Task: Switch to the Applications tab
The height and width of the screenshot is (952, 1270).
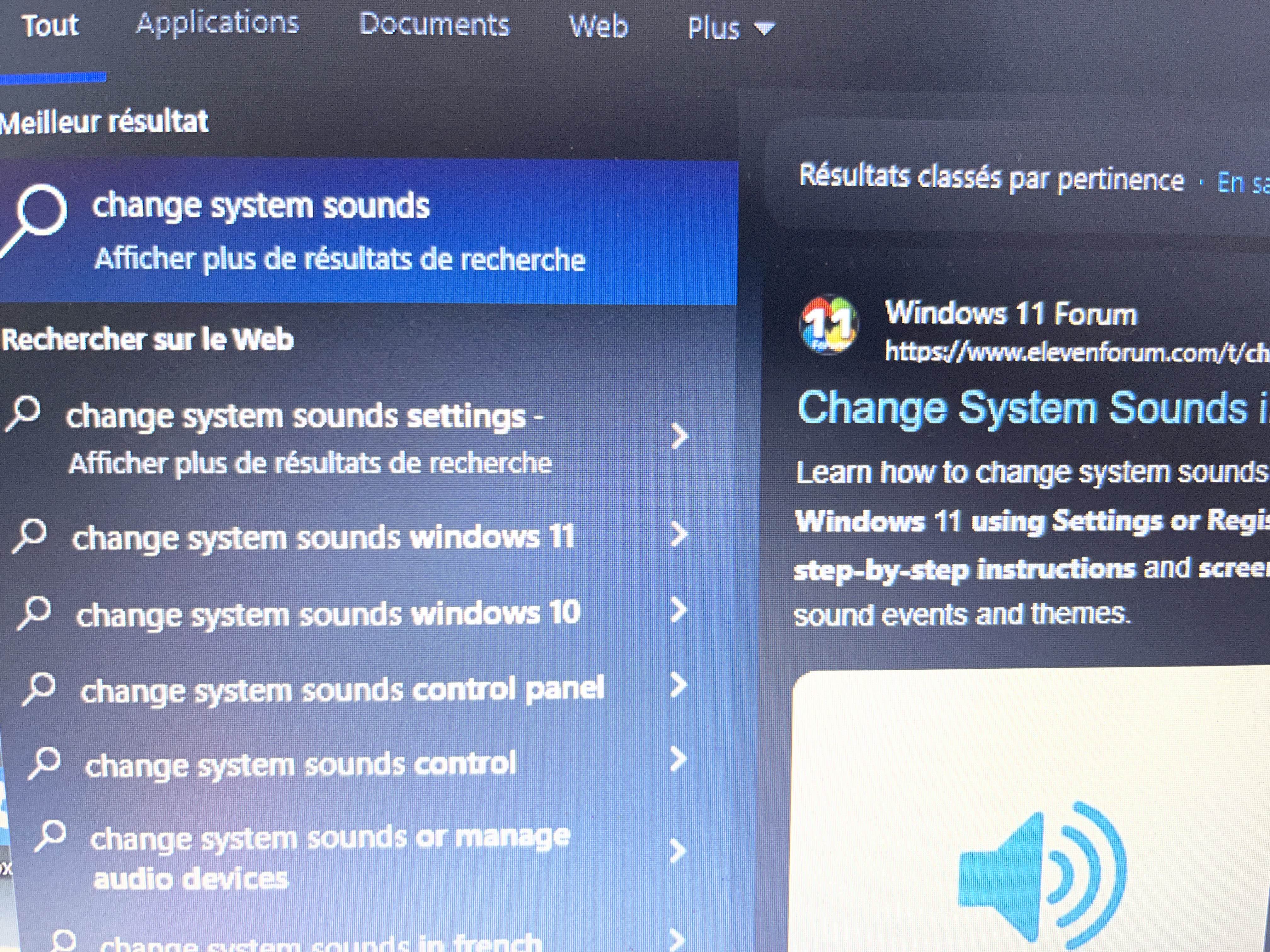Action: (218, 24)
